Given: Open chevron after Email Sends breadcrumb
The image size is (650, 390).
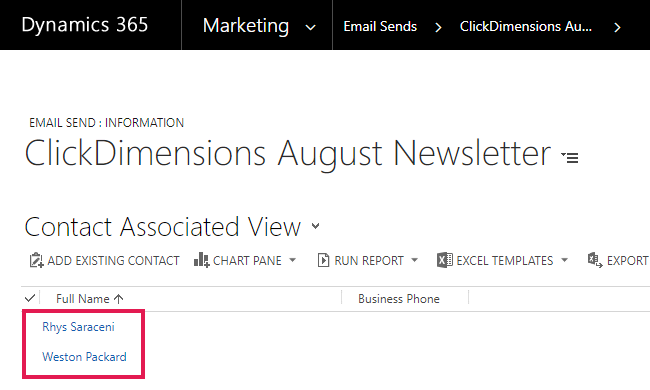Looking at the screenshot, I should pyautogui.click(x=438, y=27).
